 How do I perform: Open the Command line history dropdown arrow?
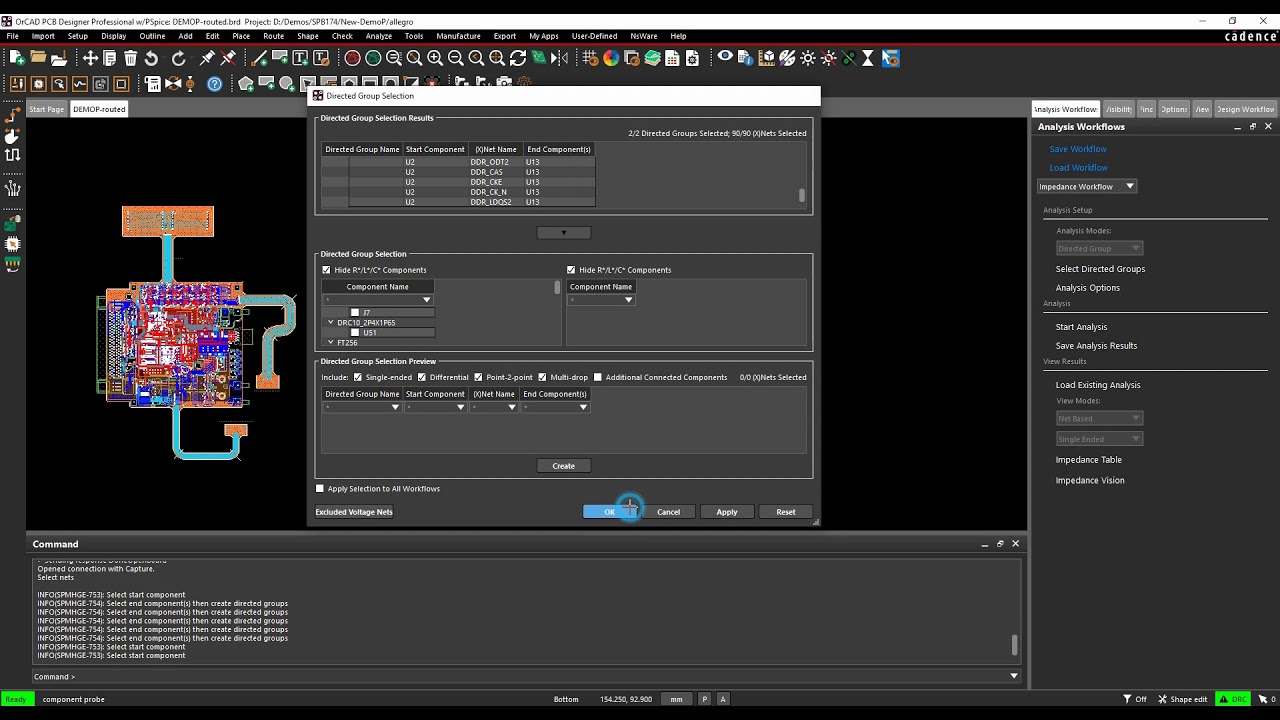[x=1014, y=676]
